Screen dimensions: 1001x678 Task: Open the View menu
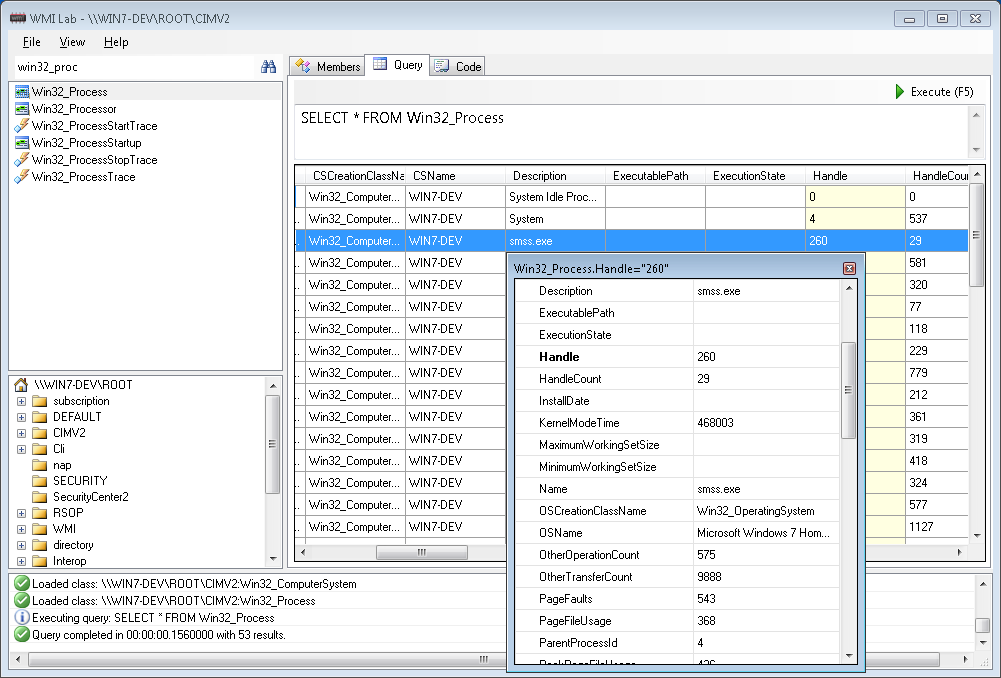72,42
